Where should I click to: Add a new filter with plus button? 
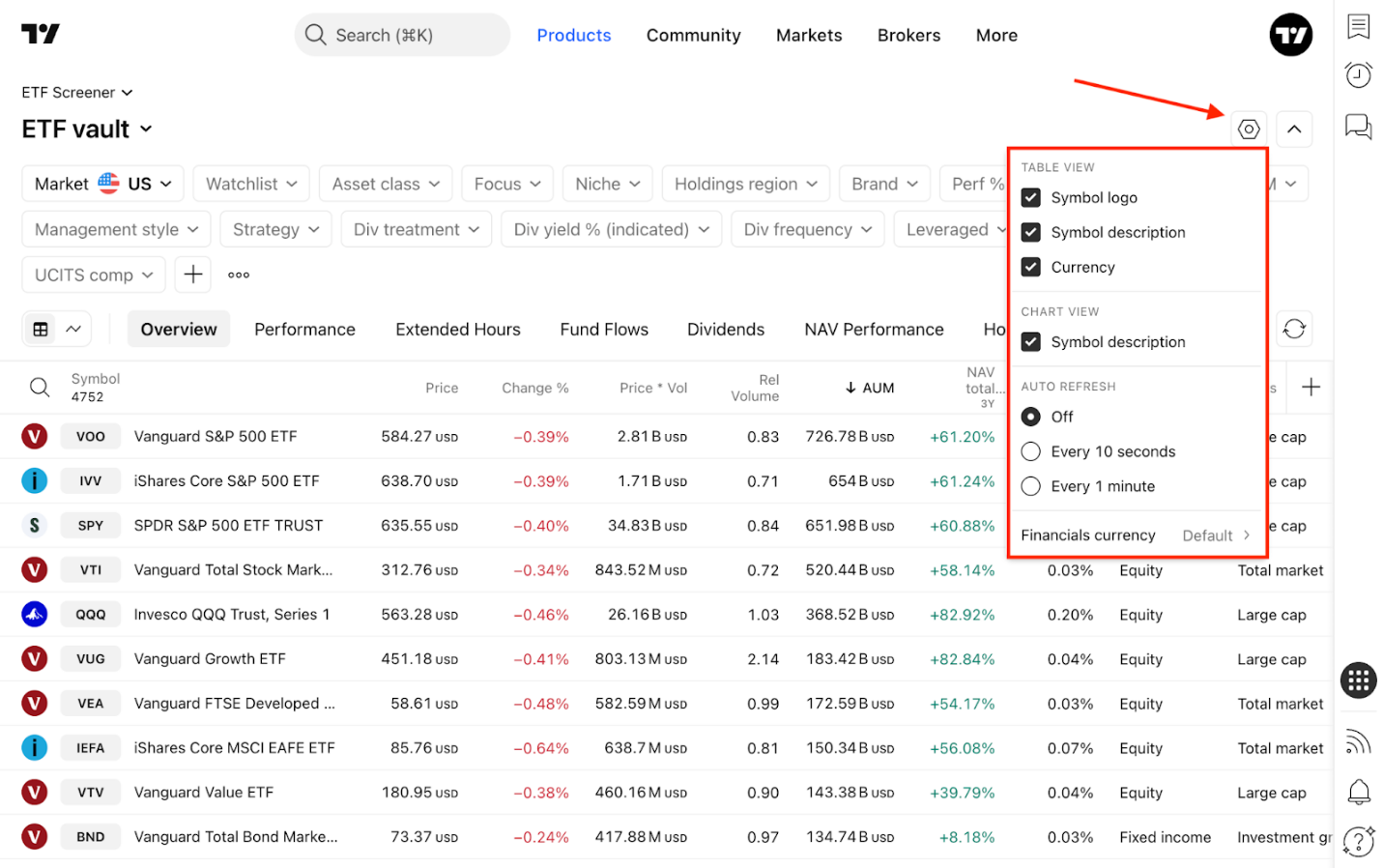point(193,275)
